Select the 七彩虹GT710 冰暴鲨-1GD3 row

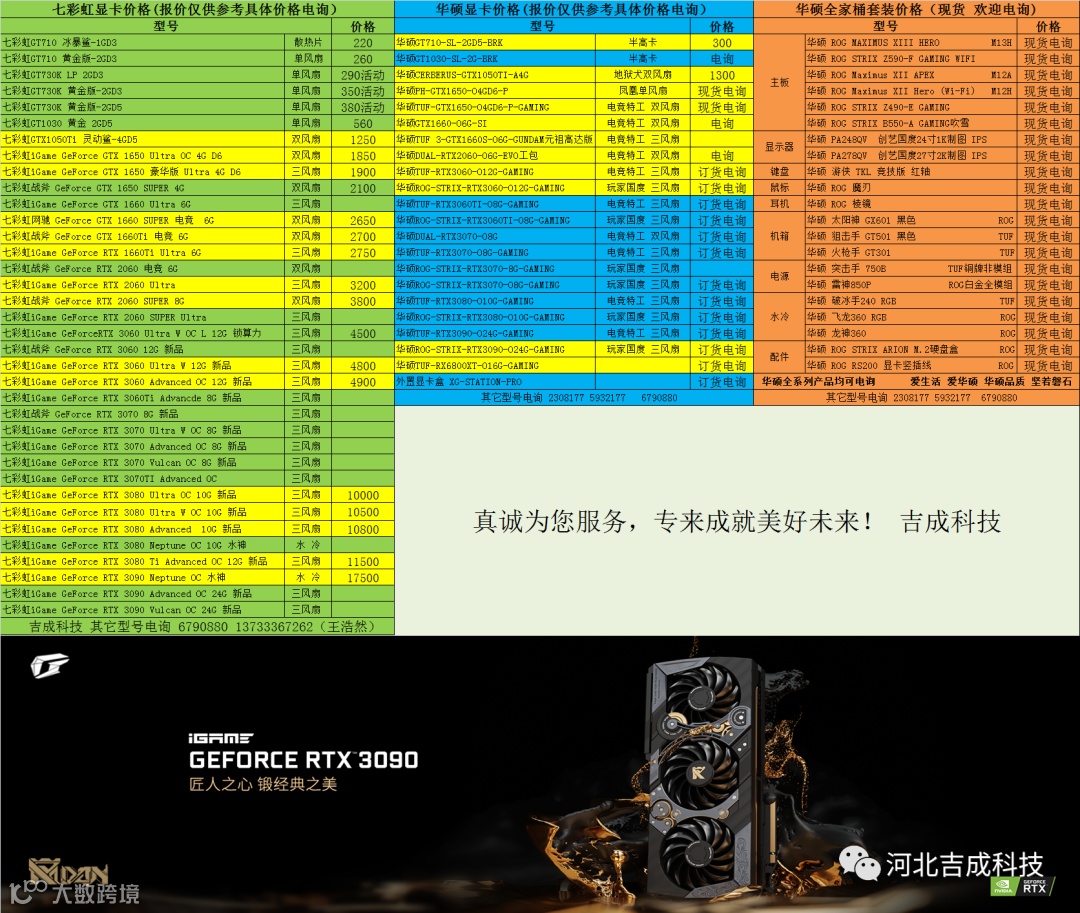(x=197, y=42)
